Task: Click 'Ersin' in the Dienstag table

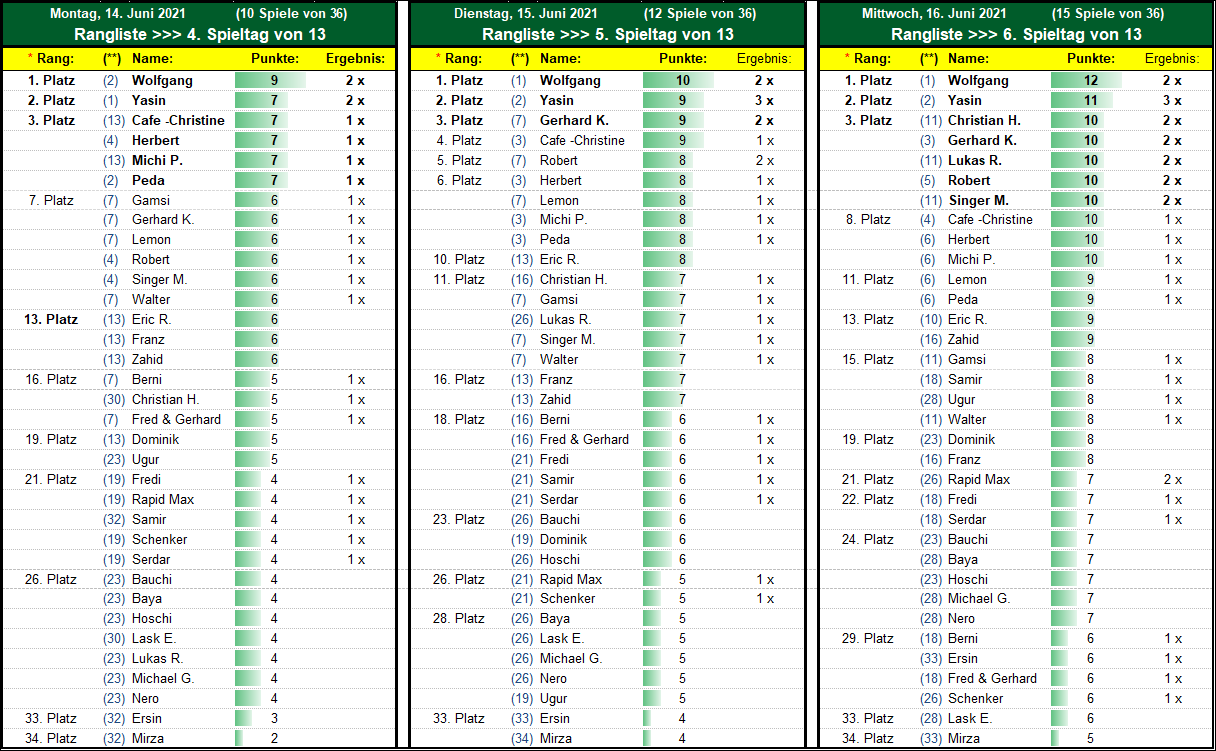Action: 555,718
